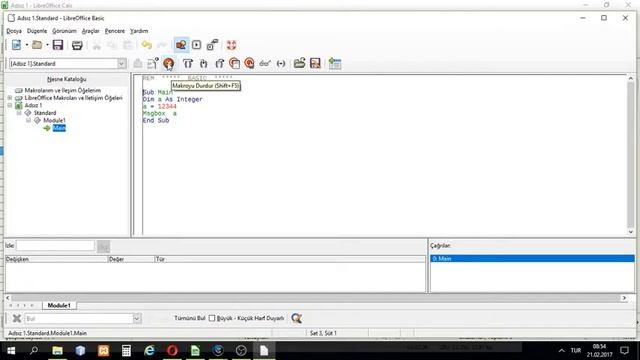Open the Düzenle menu
The height and width of the screenshot is (360, 640).
[x=37, y=31]
